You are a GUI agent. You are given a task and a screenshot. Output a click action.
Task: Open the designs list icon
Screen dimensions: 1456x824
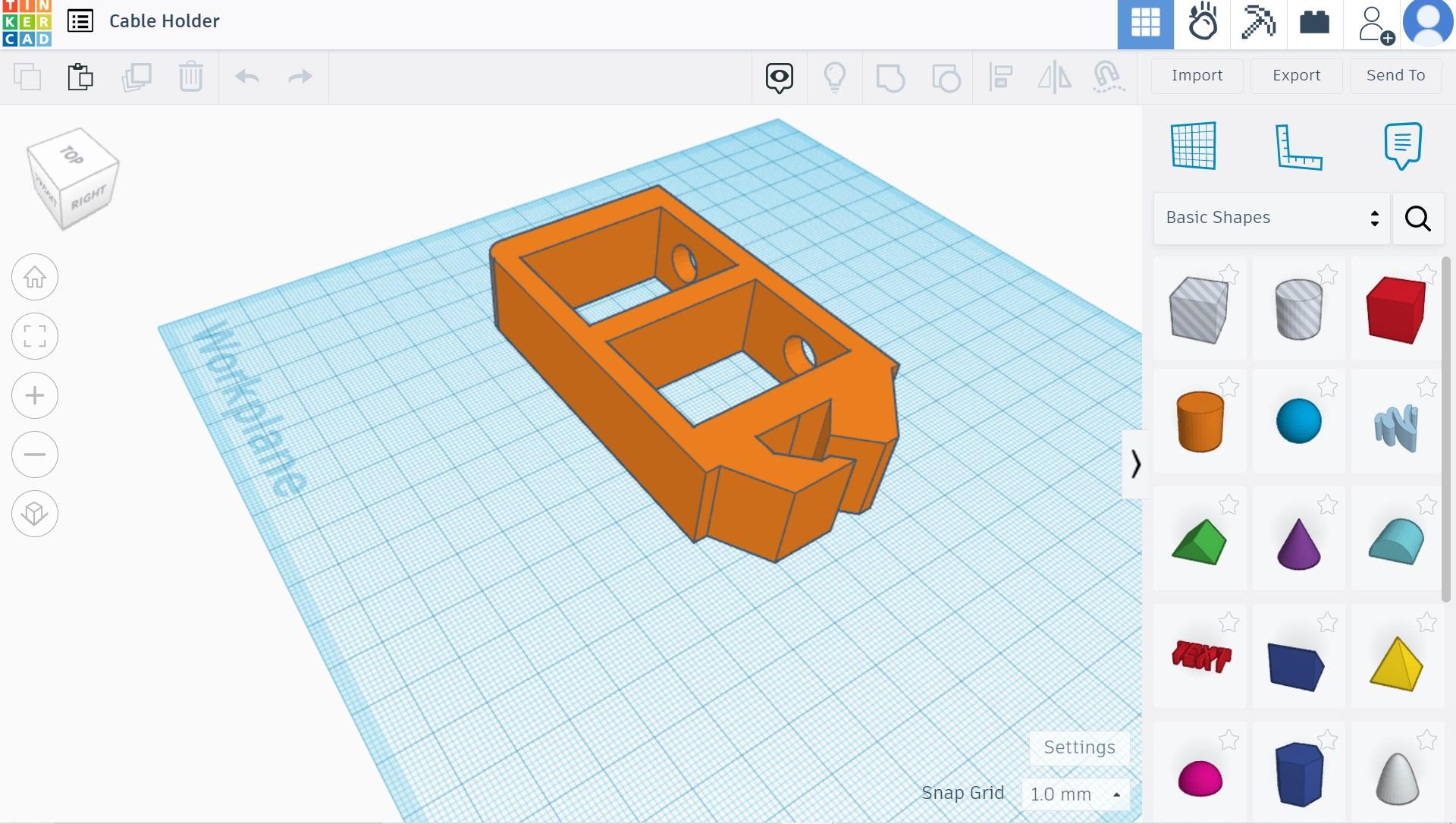80,21
